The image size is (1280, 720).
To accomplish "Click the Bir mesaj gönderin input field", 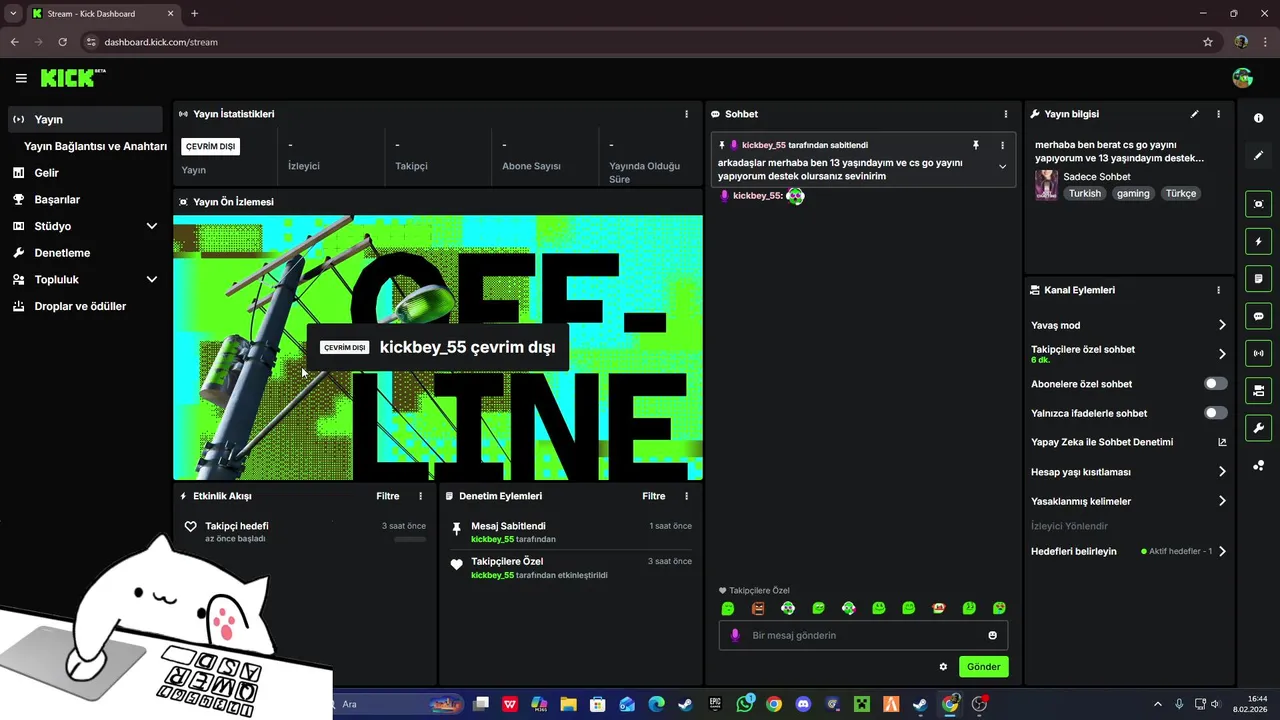I will pyautogui.click(x=863, y=635).
